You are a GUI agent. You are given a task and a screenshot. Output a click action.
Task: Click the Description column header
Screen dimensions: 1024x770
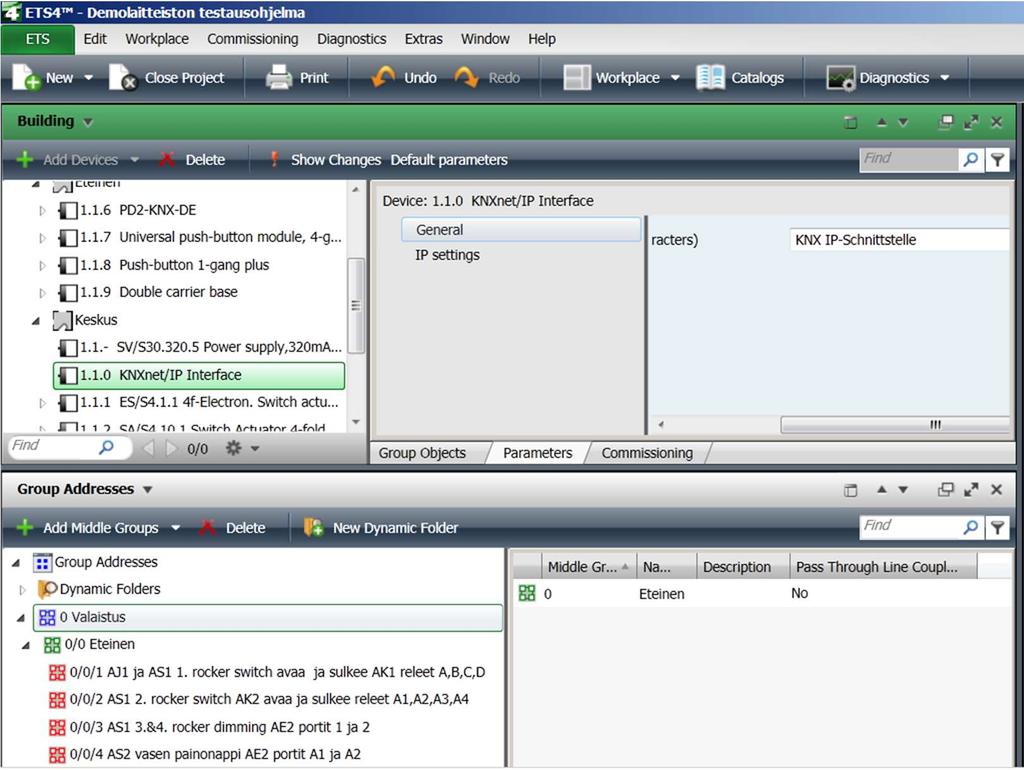point(743,567)
